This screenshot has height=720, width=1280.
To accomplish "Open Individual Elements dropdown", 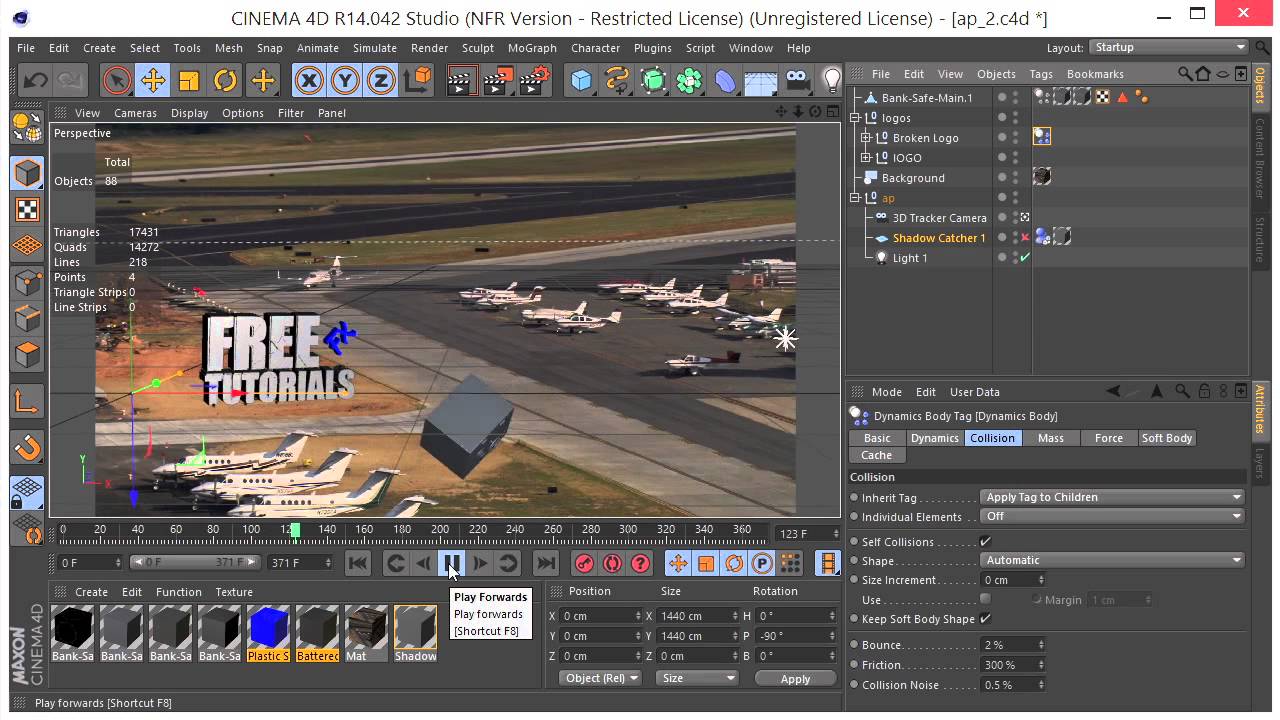I will [1112, 516].
